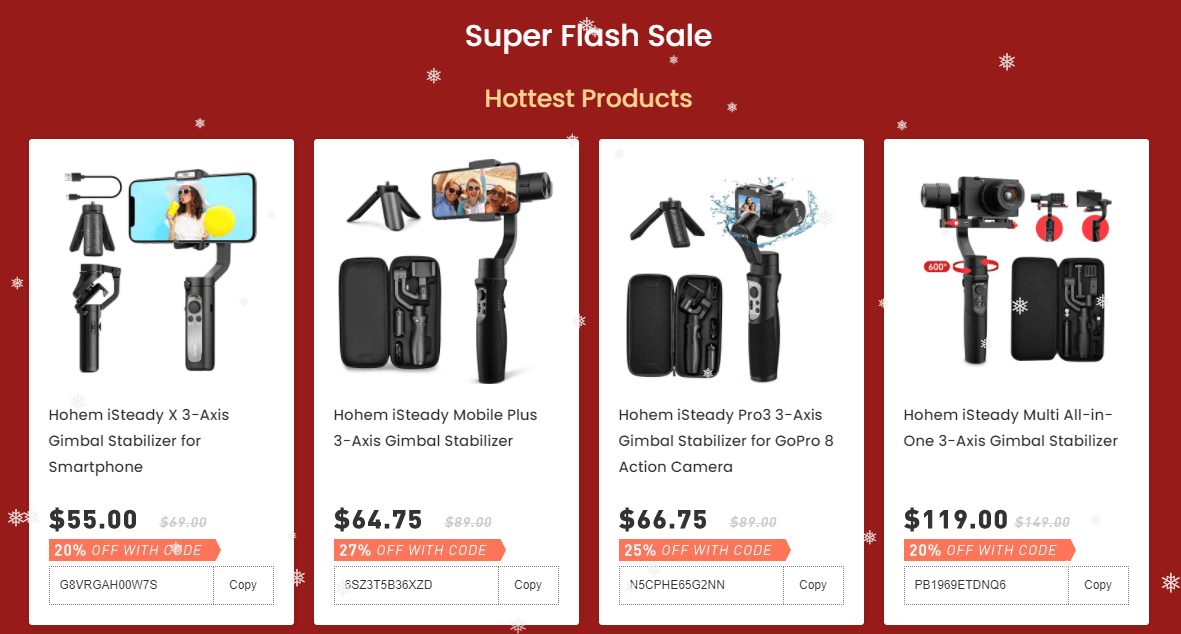Copy the 6SZ3T5B36XZD coupon code
The width and height of the screenshot is (1181, 634).
528,585
